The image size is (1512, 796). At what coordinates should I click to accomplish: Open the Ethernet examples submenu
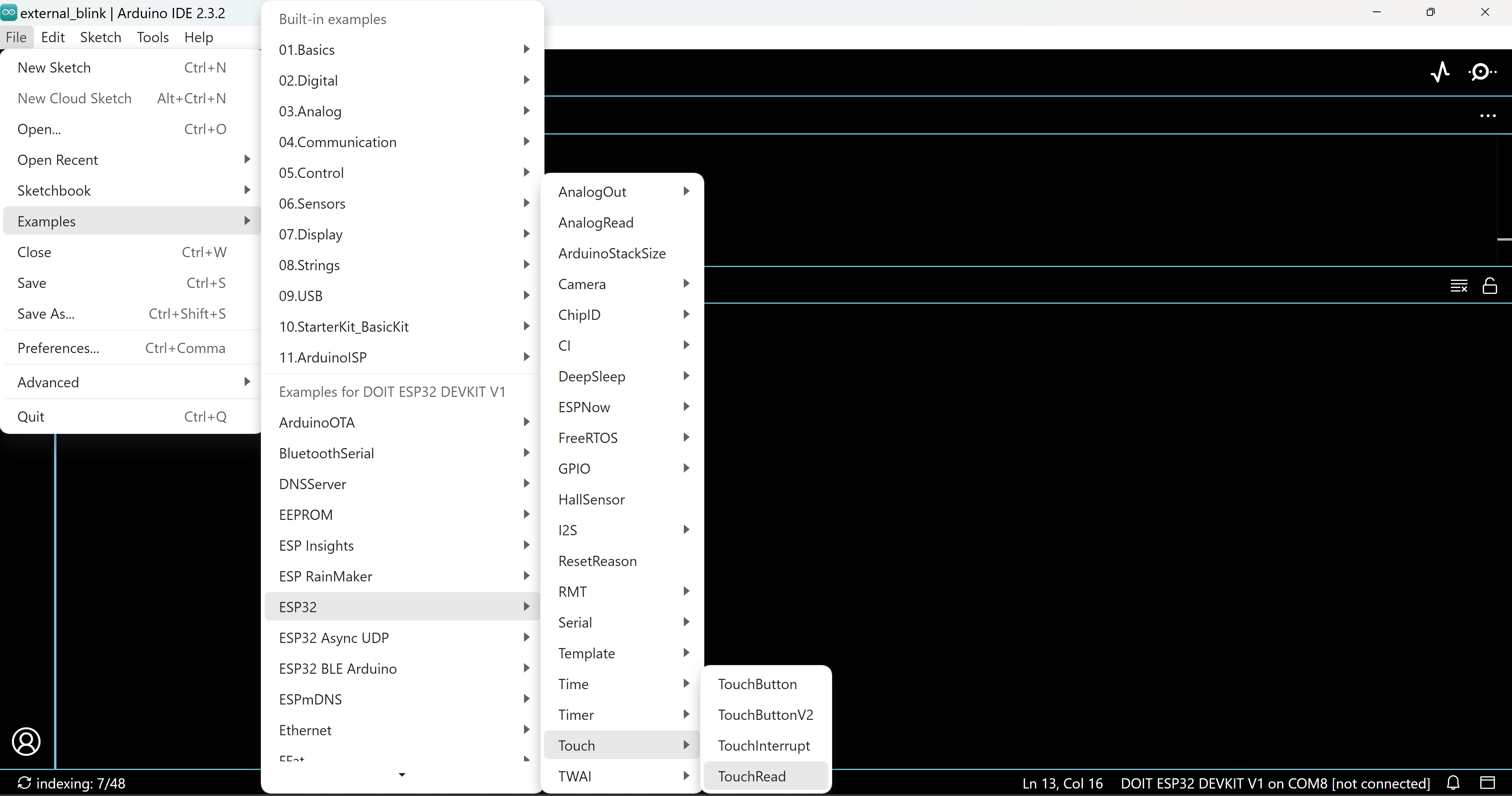[402, 730]
